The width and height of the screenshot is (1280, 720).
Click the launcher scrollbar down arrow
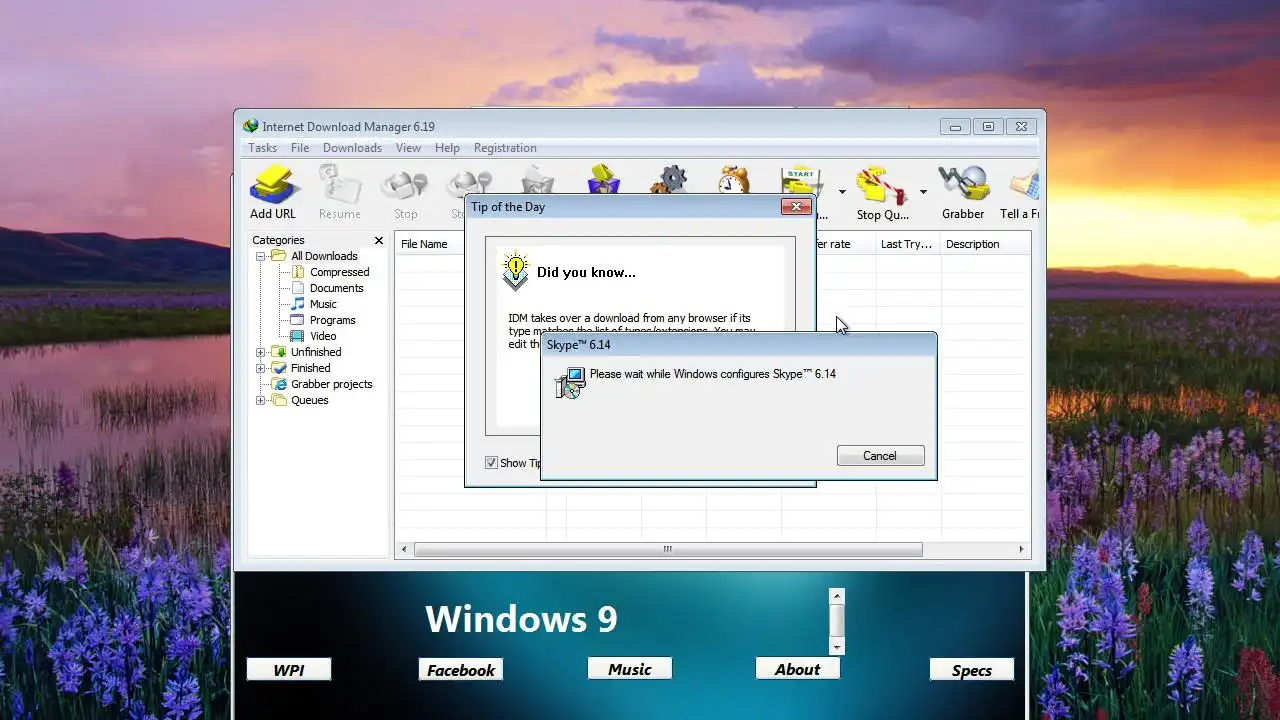(838, 648)
